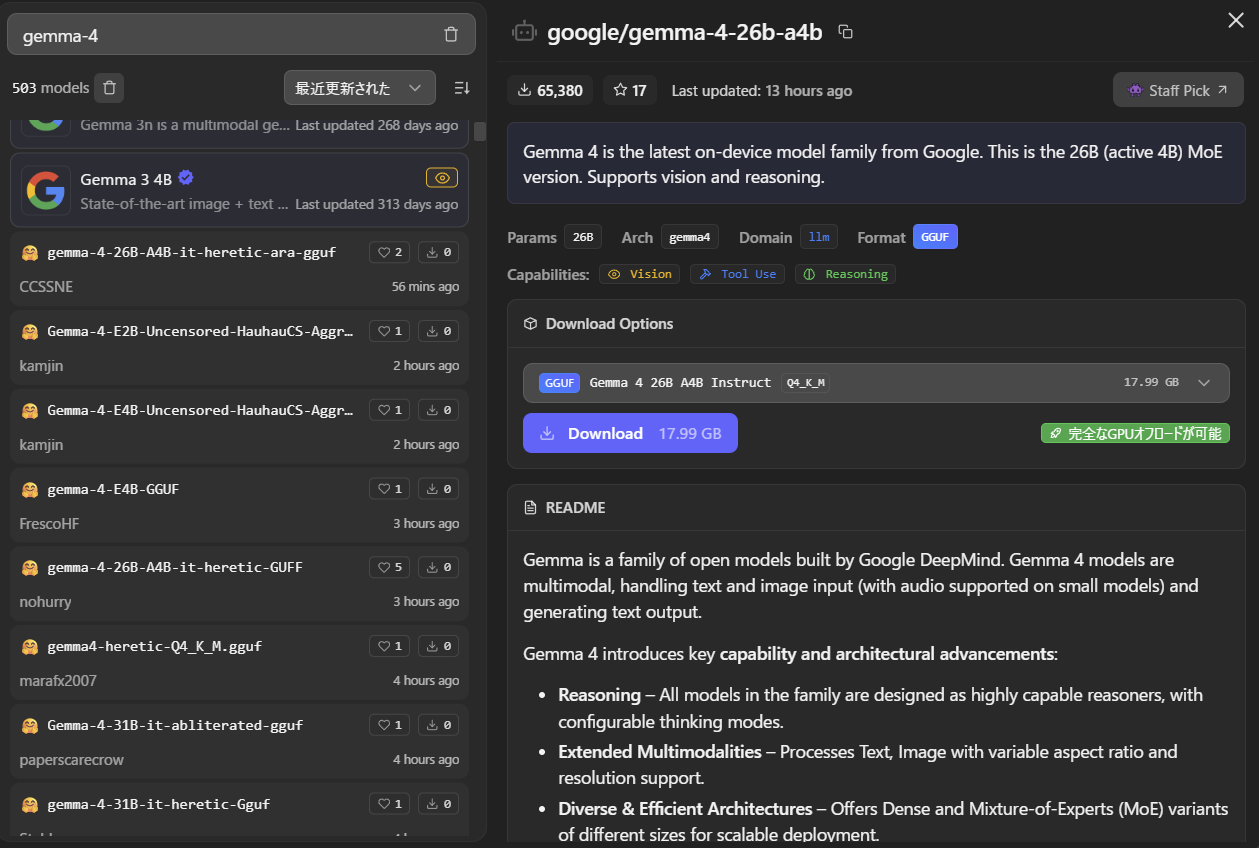This screenshot has height=848, width=1259.
Task: Click the star count showing 17
Action: tap(630, 91)
